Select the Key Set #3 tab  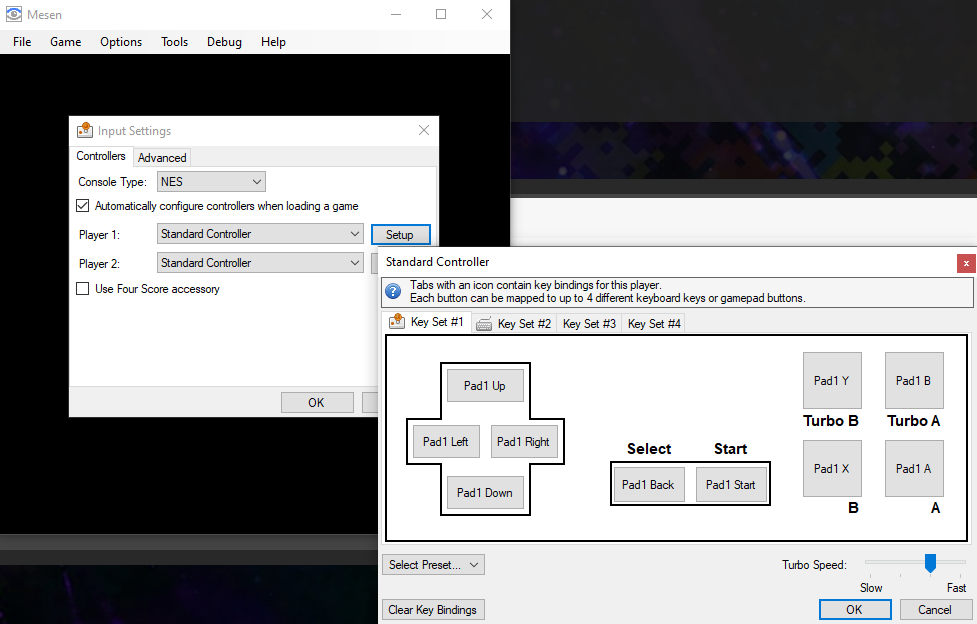tap(589, 324)
